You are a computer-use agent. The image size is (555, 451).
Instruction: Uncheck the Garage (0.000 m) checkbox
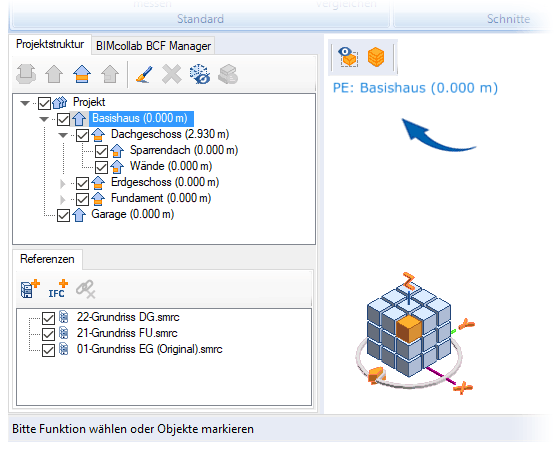[63, 215]
